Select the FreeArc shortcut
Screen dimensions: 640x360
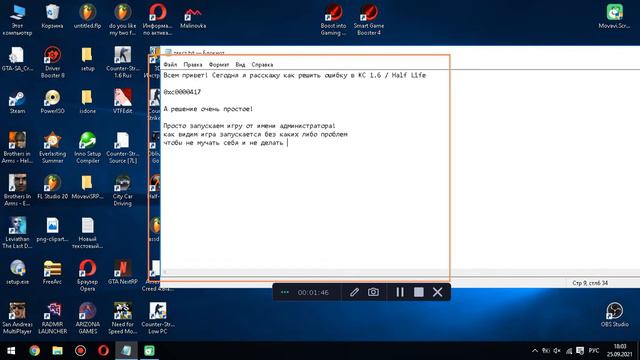click(52, 272)
